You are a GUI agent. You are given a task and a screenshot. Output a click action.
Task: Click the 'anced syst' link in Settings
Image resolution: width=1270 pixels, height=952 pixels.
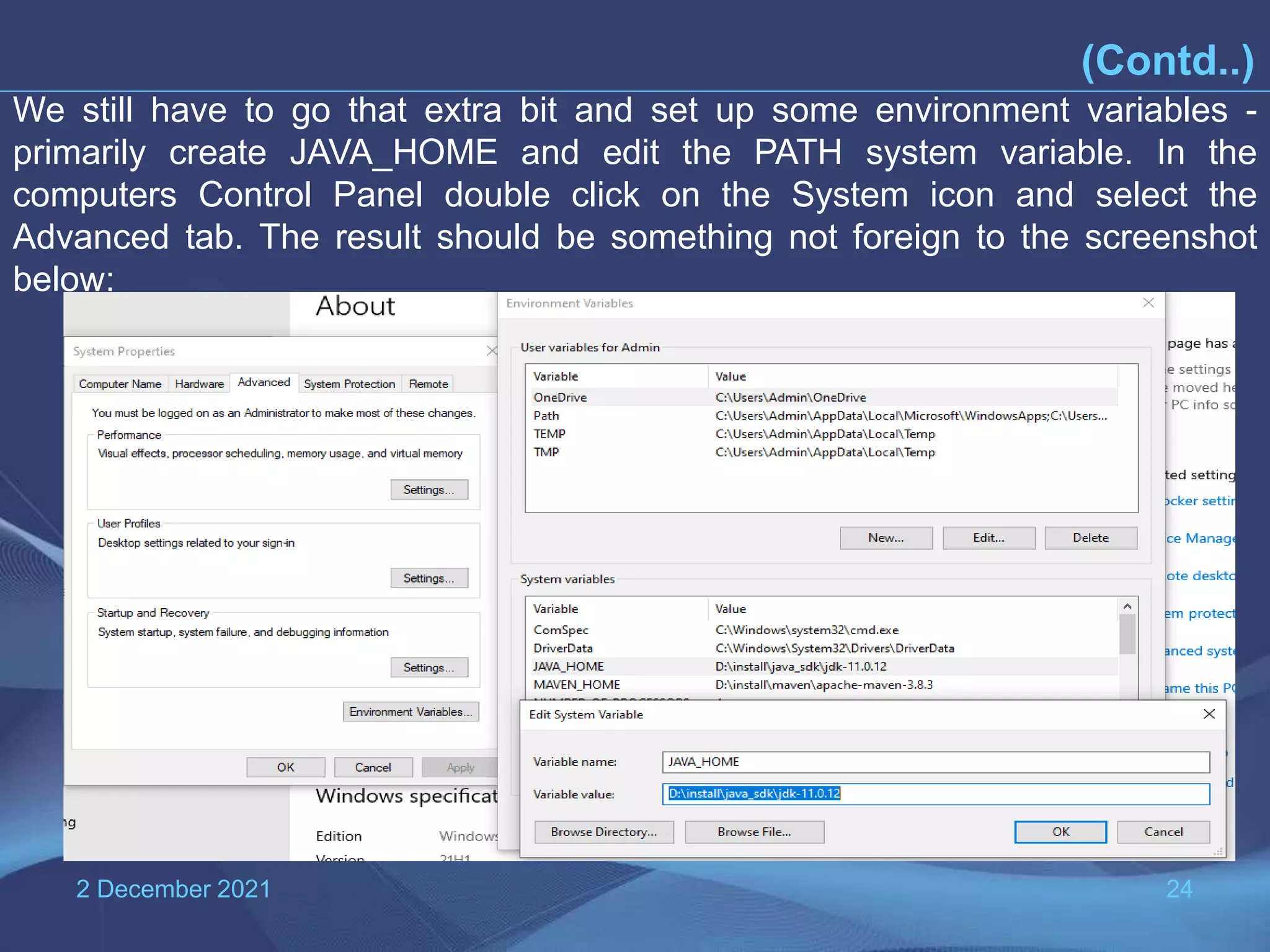tap(1200, 651)
